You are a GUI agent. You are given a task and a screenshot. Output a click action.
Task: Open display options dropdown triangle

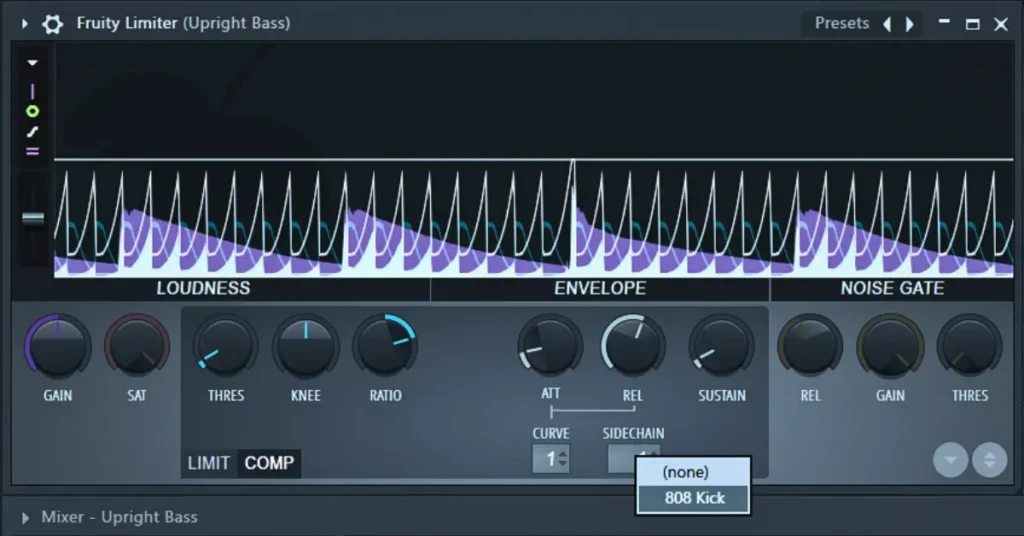(32, 63)
